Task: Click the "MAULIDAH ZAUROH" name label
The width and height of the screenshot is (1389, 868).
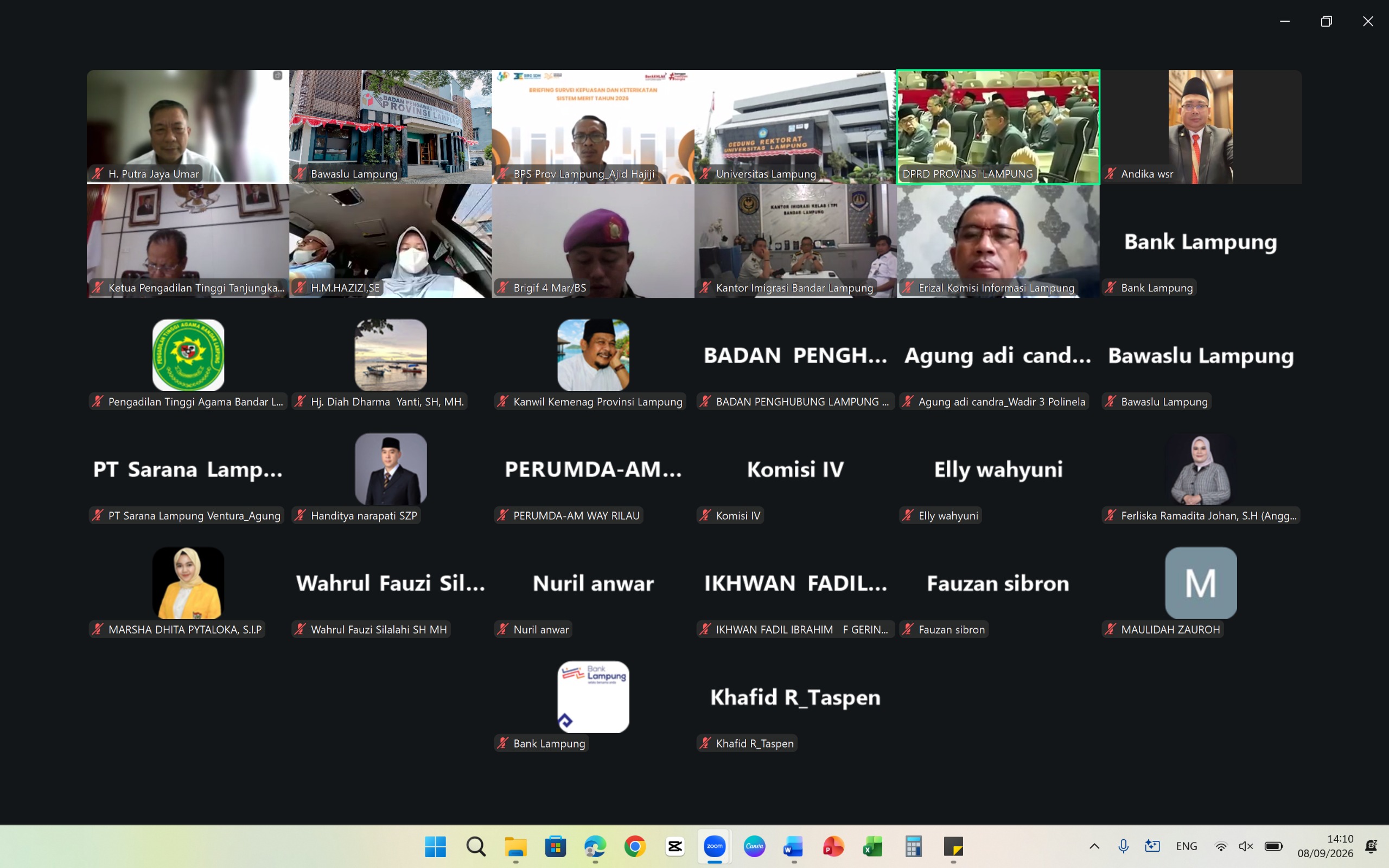Action: [1170, 629]
